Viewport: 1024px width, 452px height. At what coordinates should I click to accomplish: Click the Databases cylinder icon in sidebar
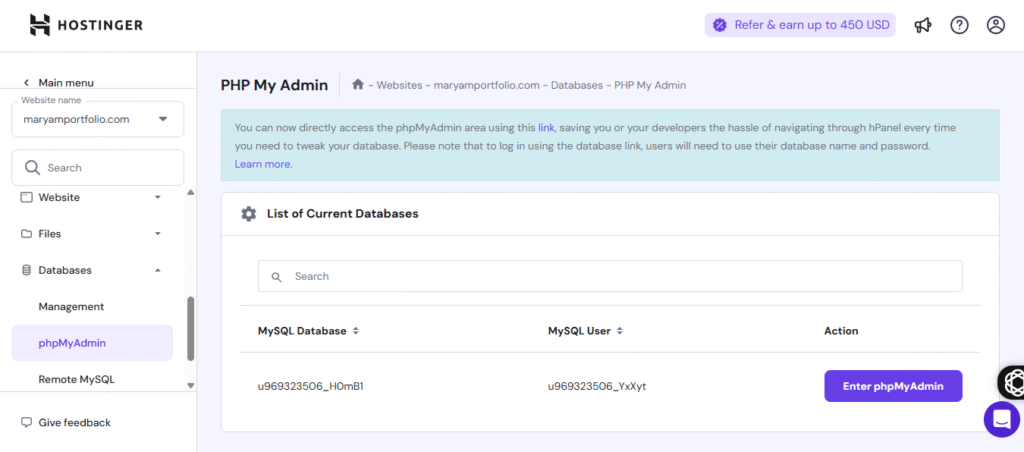pyautogui.click(x=26, y=270)
